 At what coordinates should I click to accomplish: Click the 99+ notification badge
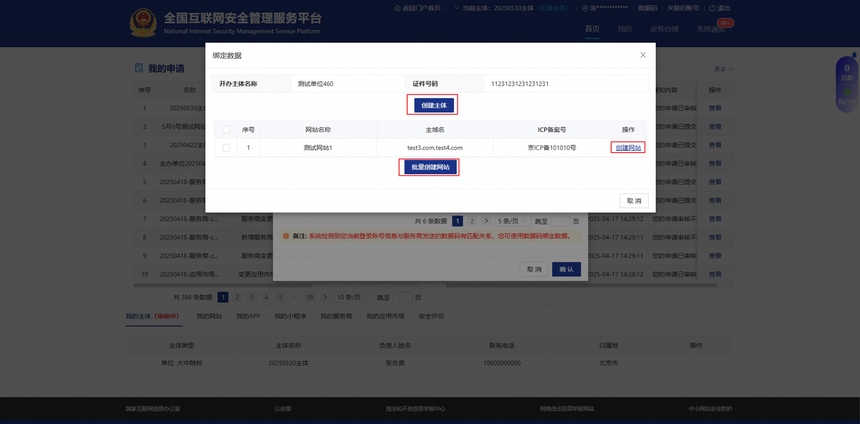(x=725, y=22)
